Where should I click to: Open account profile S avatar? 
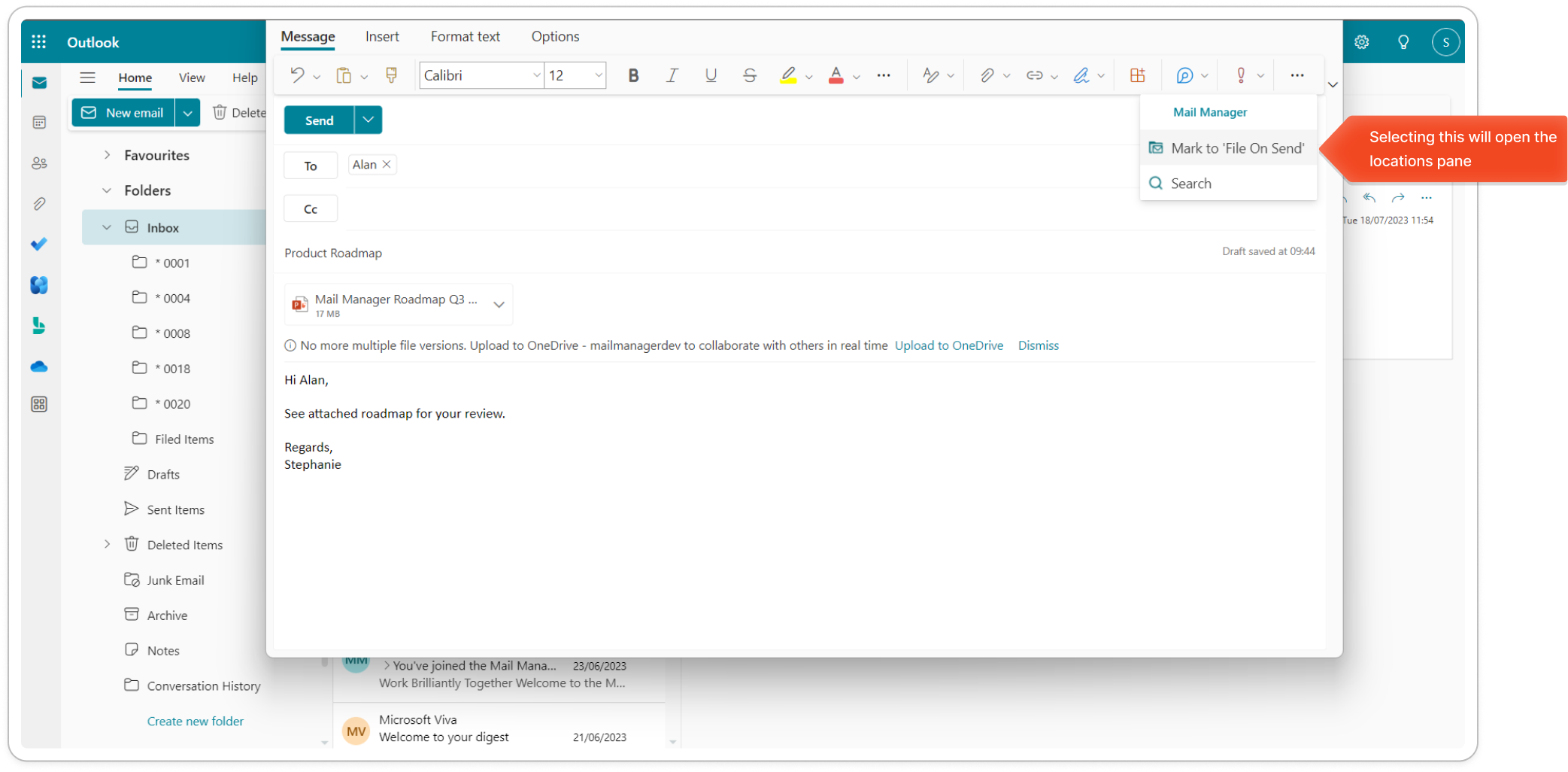pos(1445,42)
